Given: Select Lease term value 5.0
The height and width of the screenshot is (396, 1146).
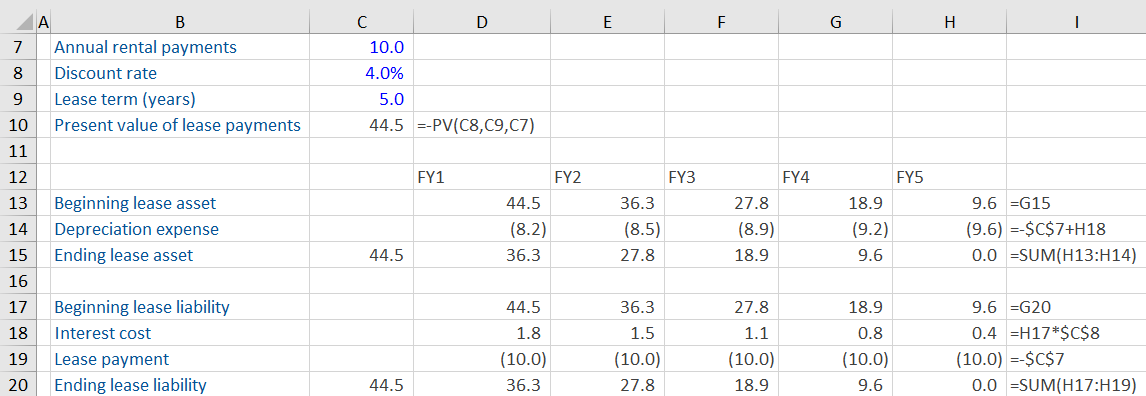Looking at the screenshot, I should (361, 99).
